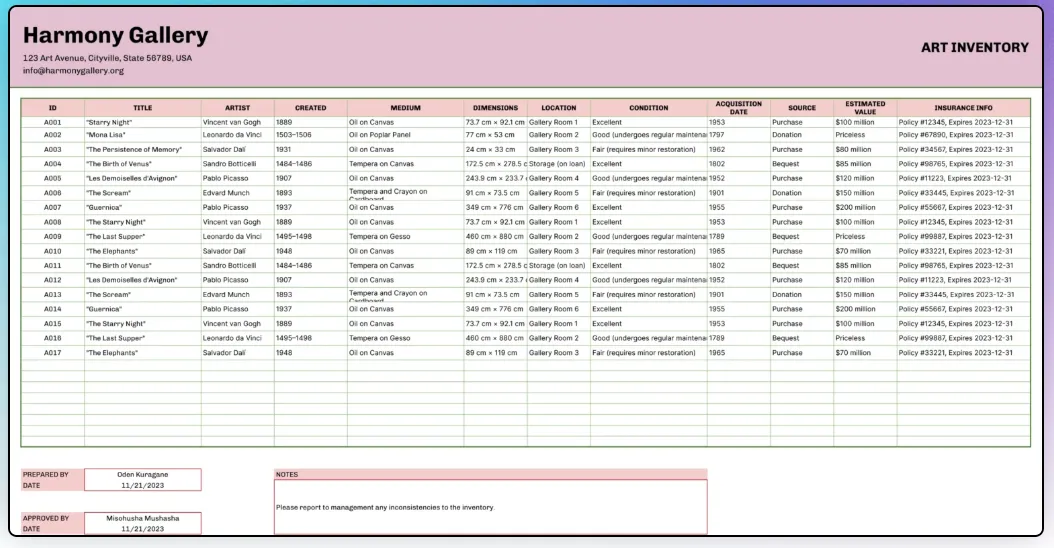Click the LOCATION column header
Viewport: 1054px width, 548px height.
(x=559, y=108)
